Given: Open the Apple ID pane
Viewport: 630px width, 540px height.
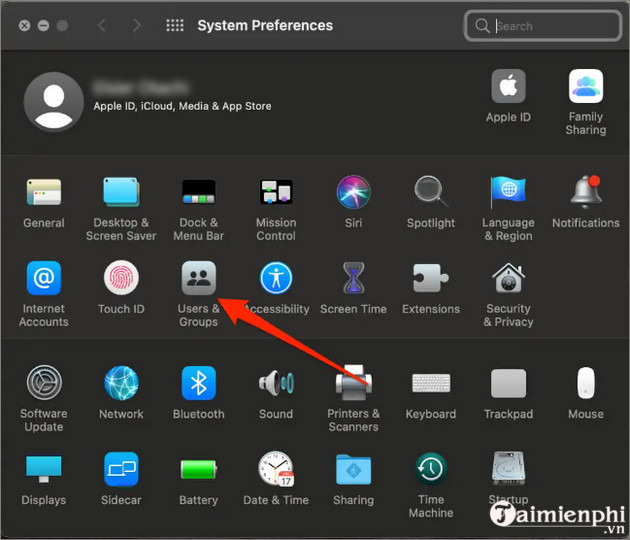Looking at the screenshot, I should coord(508,86).
